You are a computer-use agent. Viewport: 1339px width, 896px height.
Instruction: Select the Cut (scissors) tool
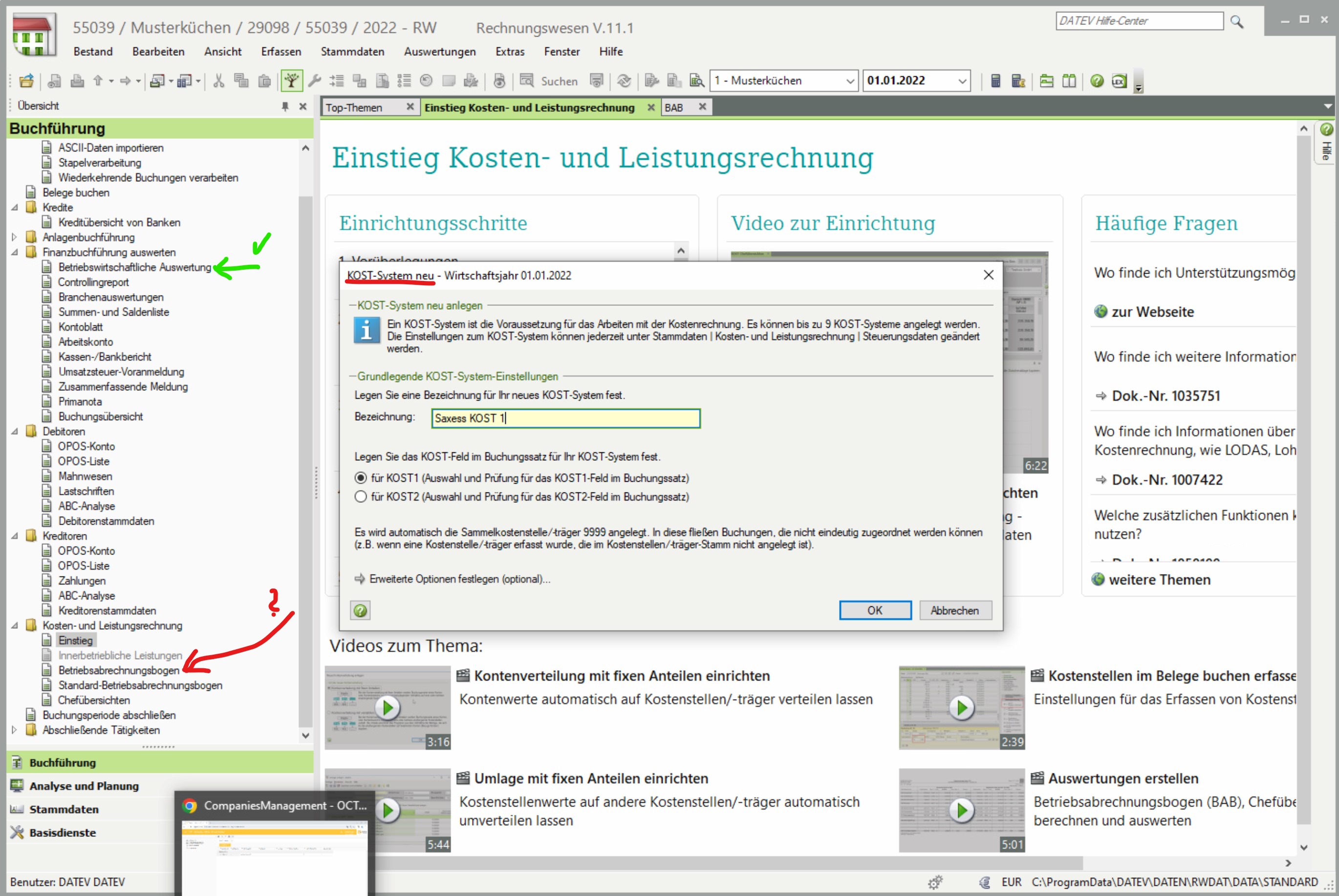pos(219,81)
